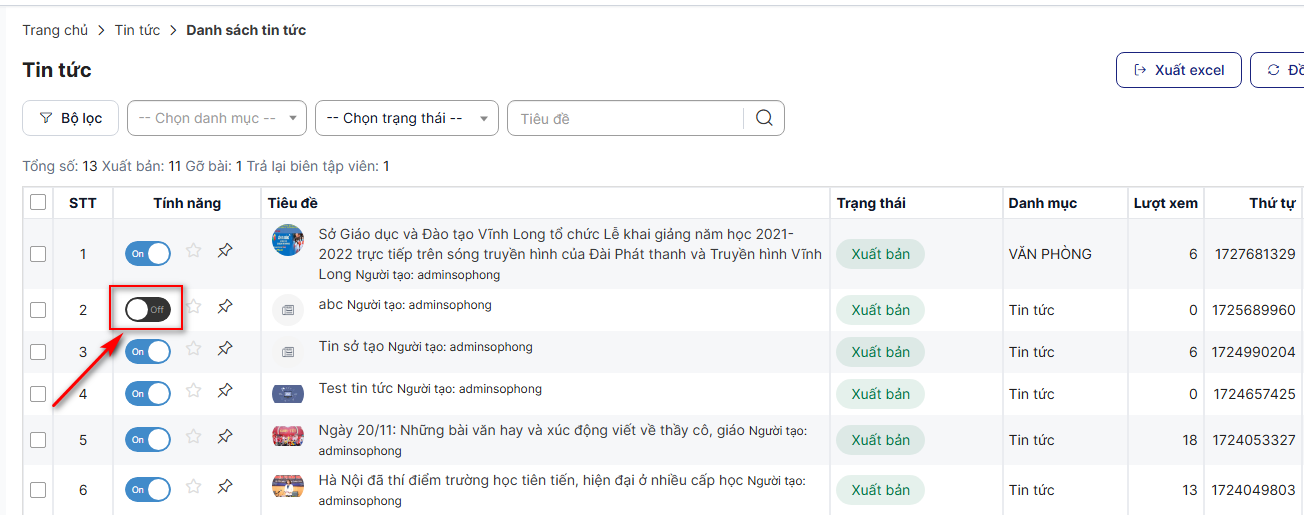Image resolution: width=1304 pixels, height=515 pixels.
Task: Click the star icon in row 4
Action: point(194,391)
